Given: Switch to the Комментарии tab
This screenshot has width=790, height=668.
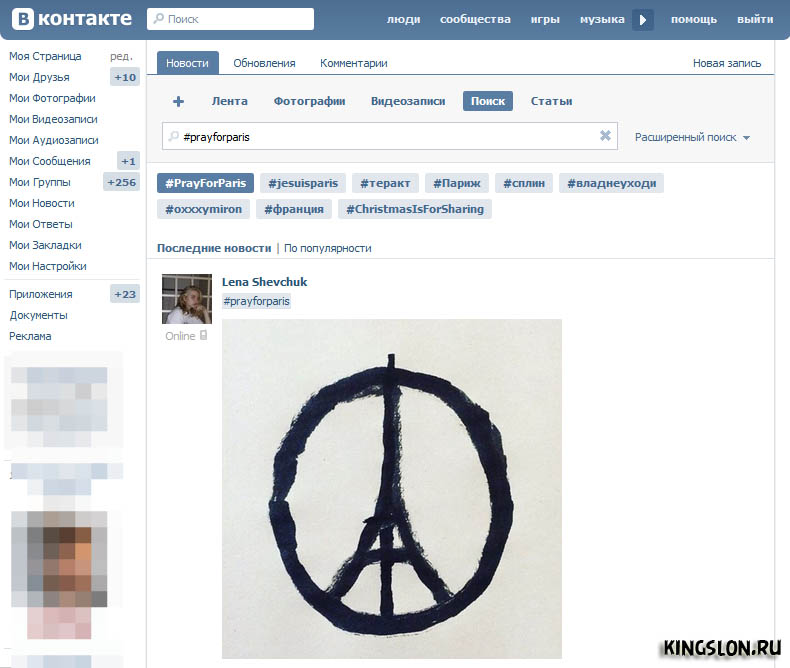Looking at the screenshot, I should point(354,63).
